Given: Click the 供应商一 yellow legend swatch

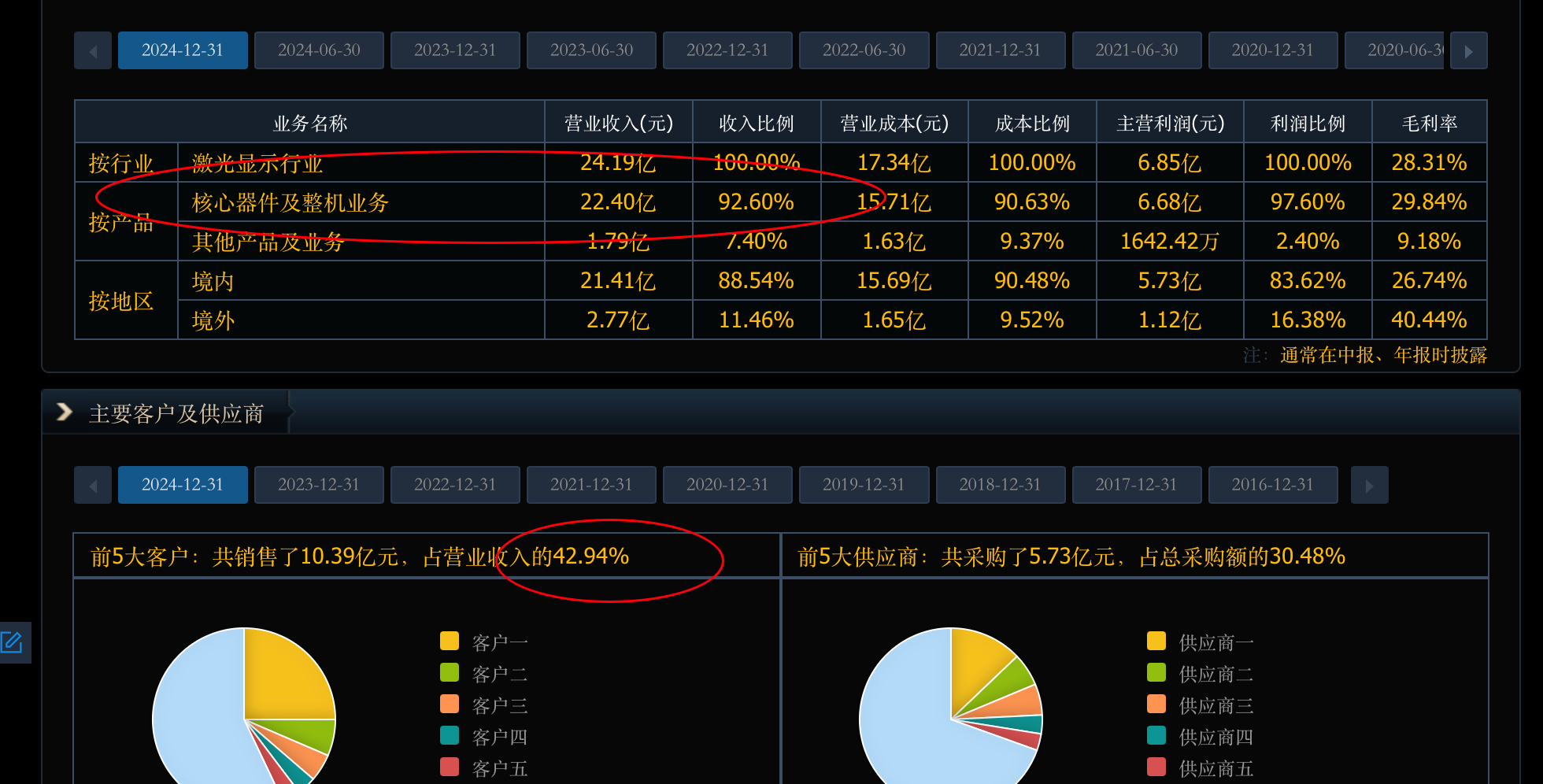Looking at the screenshot, I should (1156, 641).
